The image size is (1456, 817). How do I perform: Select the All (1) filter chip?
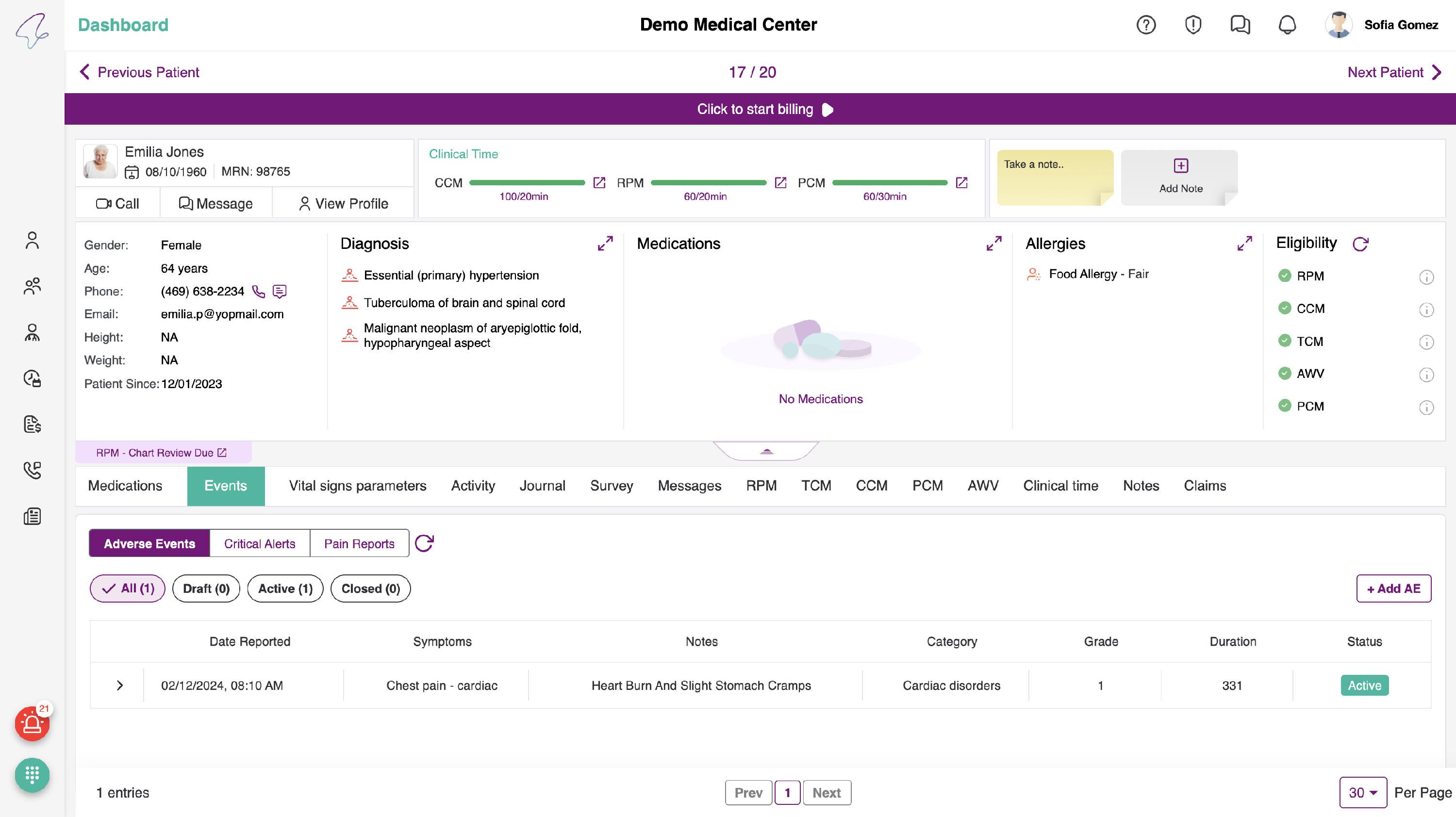[x=128, y=588]
